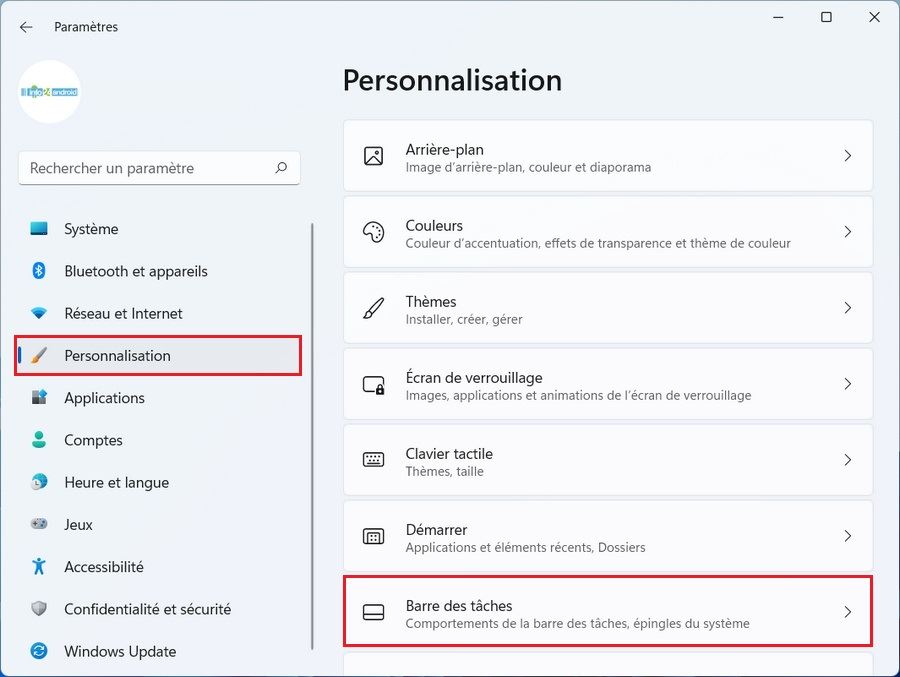
Task: Open Système in the sidebar
Action: (x=91, y=229)
